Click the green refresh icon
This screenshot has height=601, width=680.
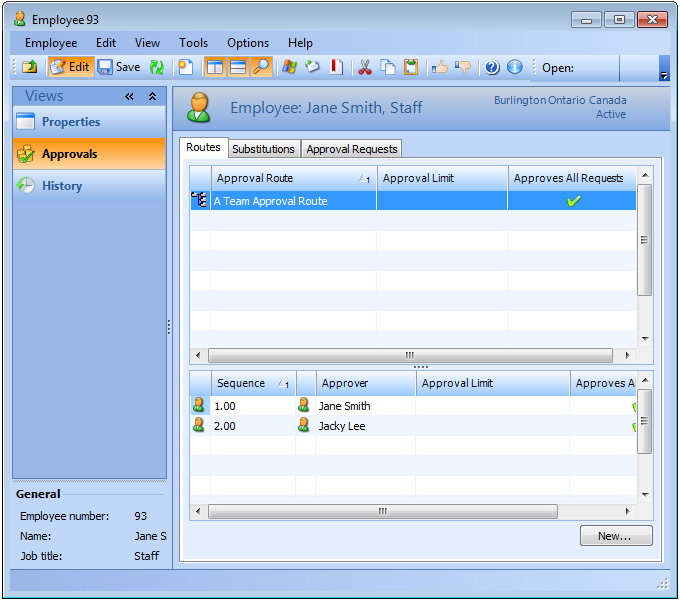pyautogui.click(x=157, y=67)
